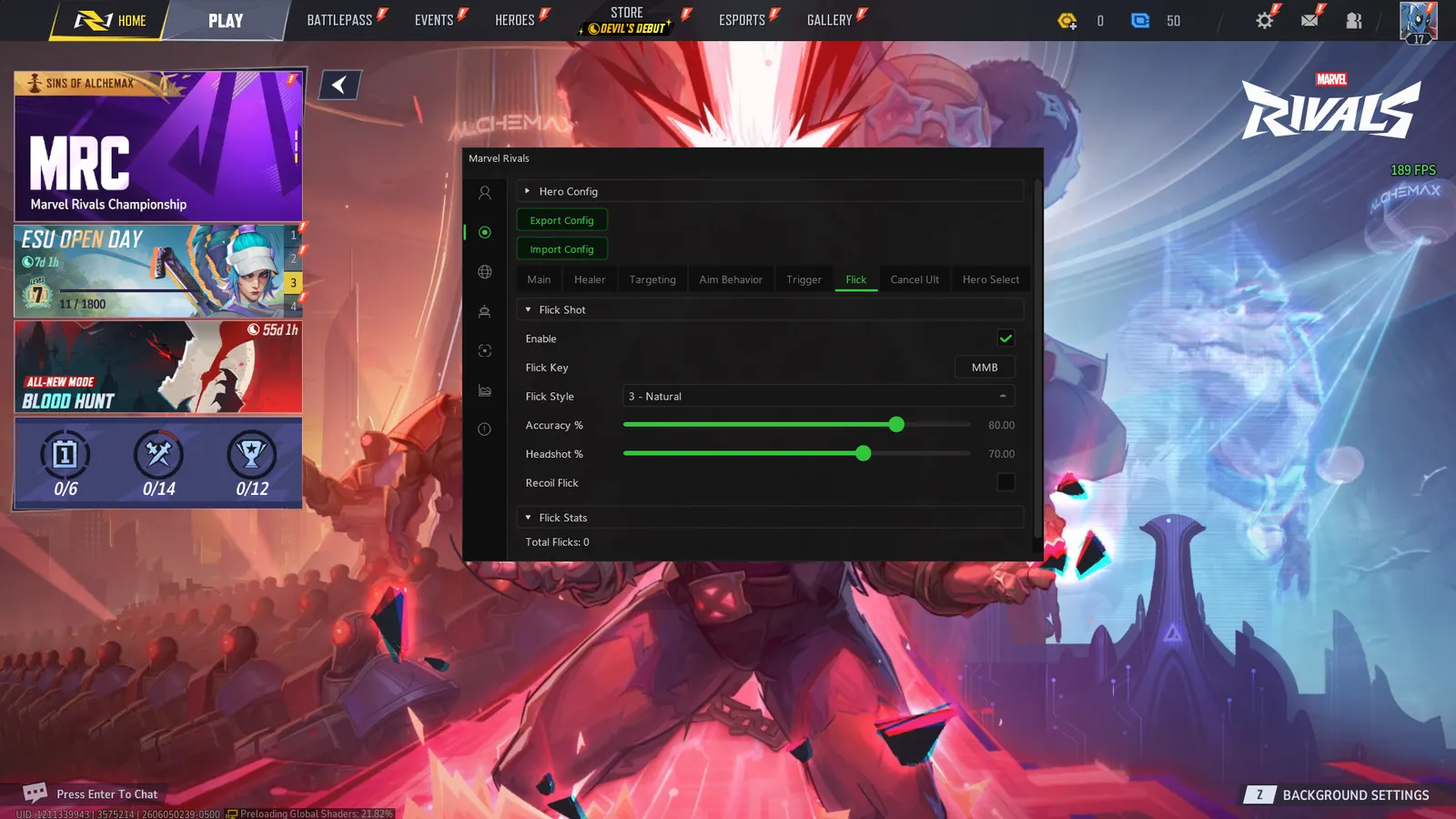Select banner page 3 indicator
Image resolution: width=1456 pixels, height=819 pixels.
(293, 283)
